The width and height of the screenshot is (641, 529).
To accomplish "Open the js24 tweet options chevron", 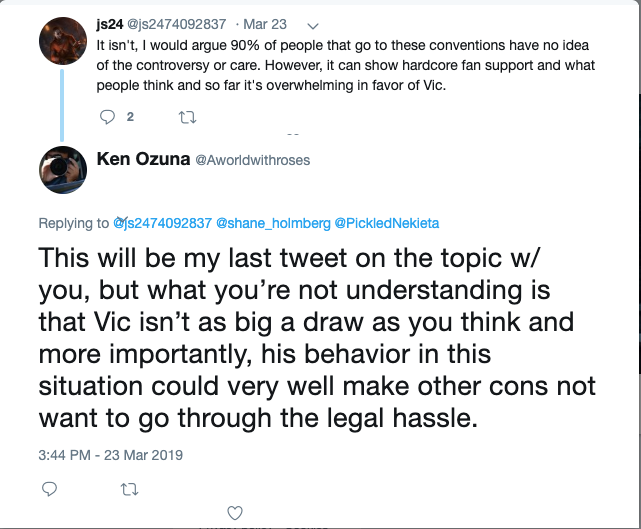I will pos(313,26).
